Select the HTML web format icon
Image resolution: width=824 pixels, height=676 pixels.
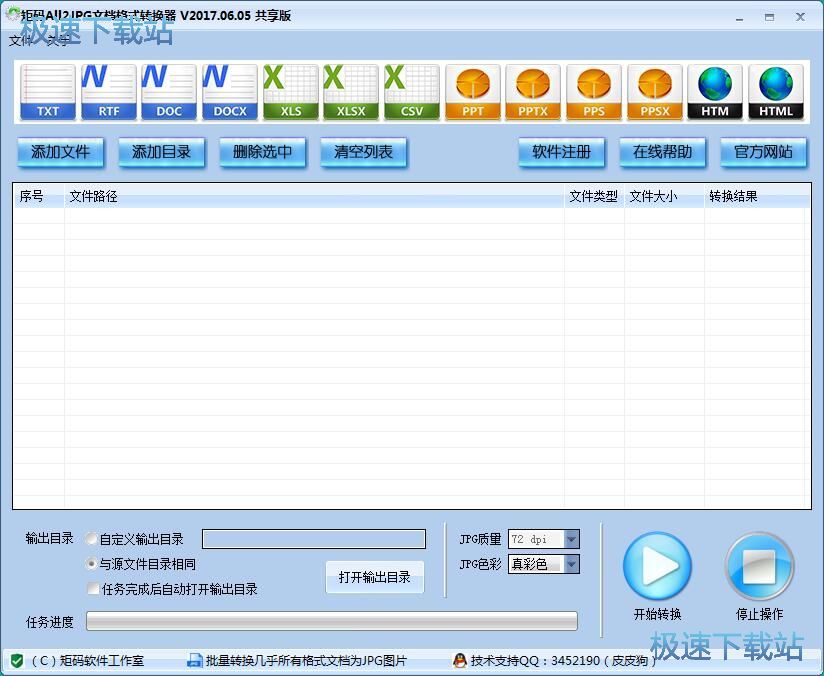[x=776, y=92]
